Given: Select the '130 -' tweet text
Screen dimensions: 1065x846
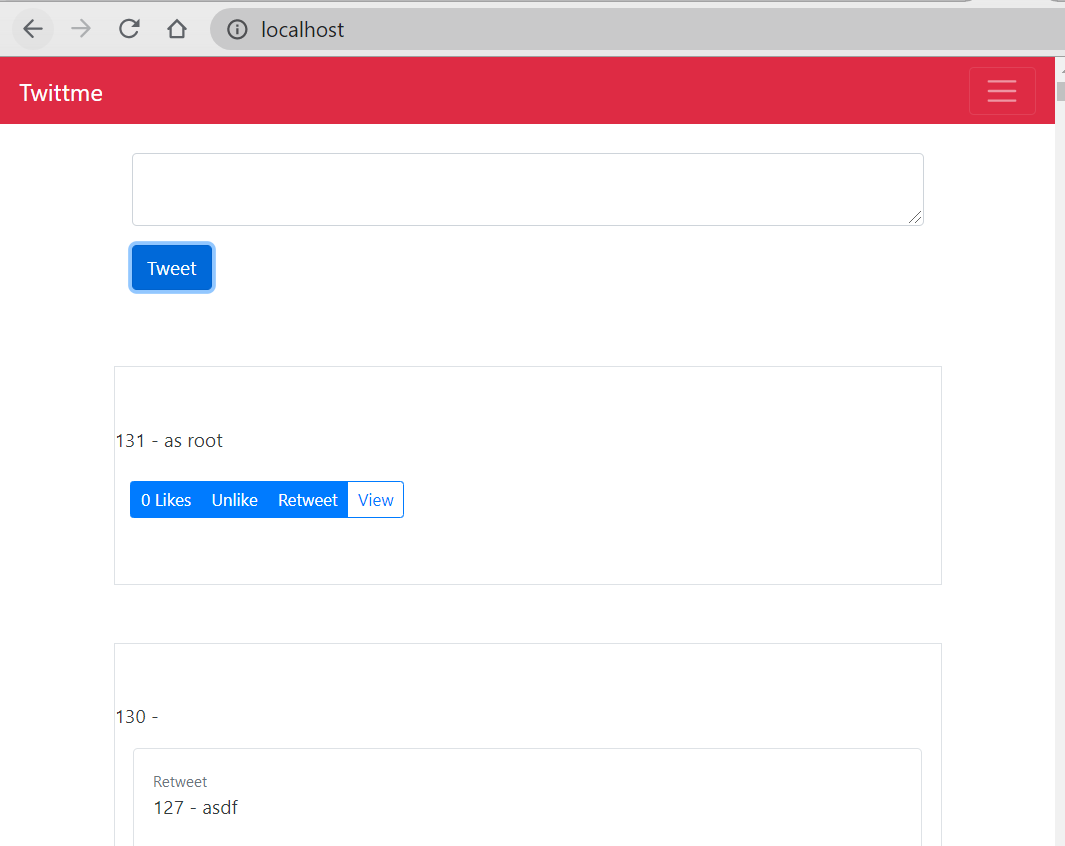Looking at the screenshot, I should coord(137,717).
